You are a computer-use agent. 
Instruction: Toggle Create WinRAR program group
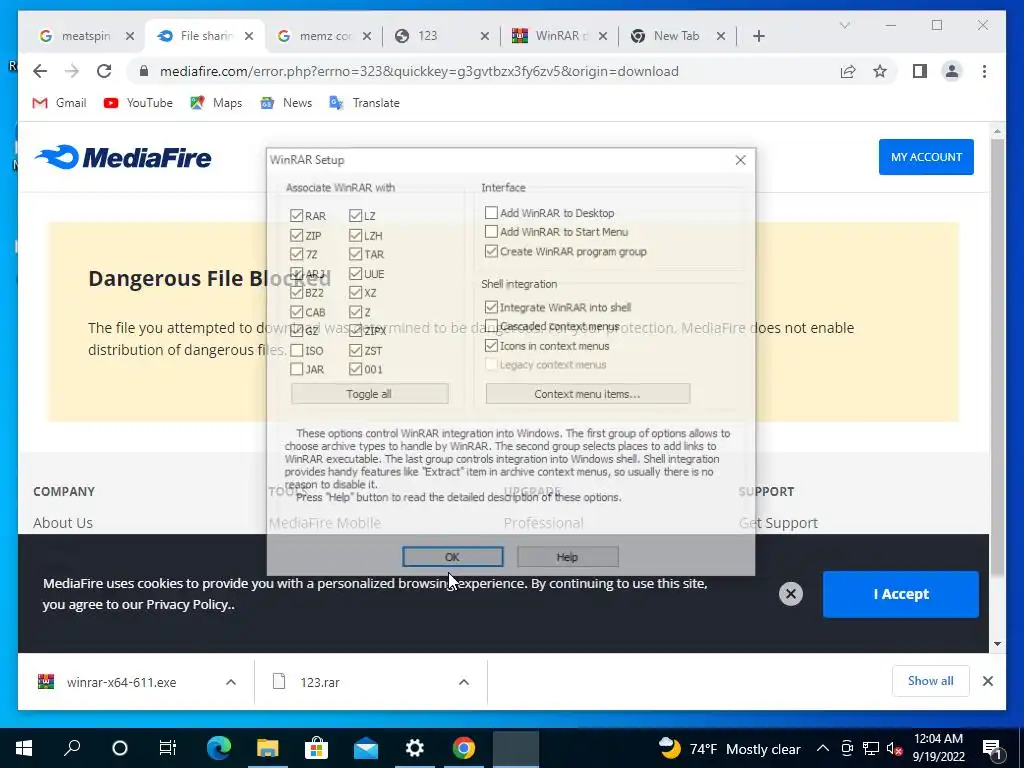tap(491, 251)
